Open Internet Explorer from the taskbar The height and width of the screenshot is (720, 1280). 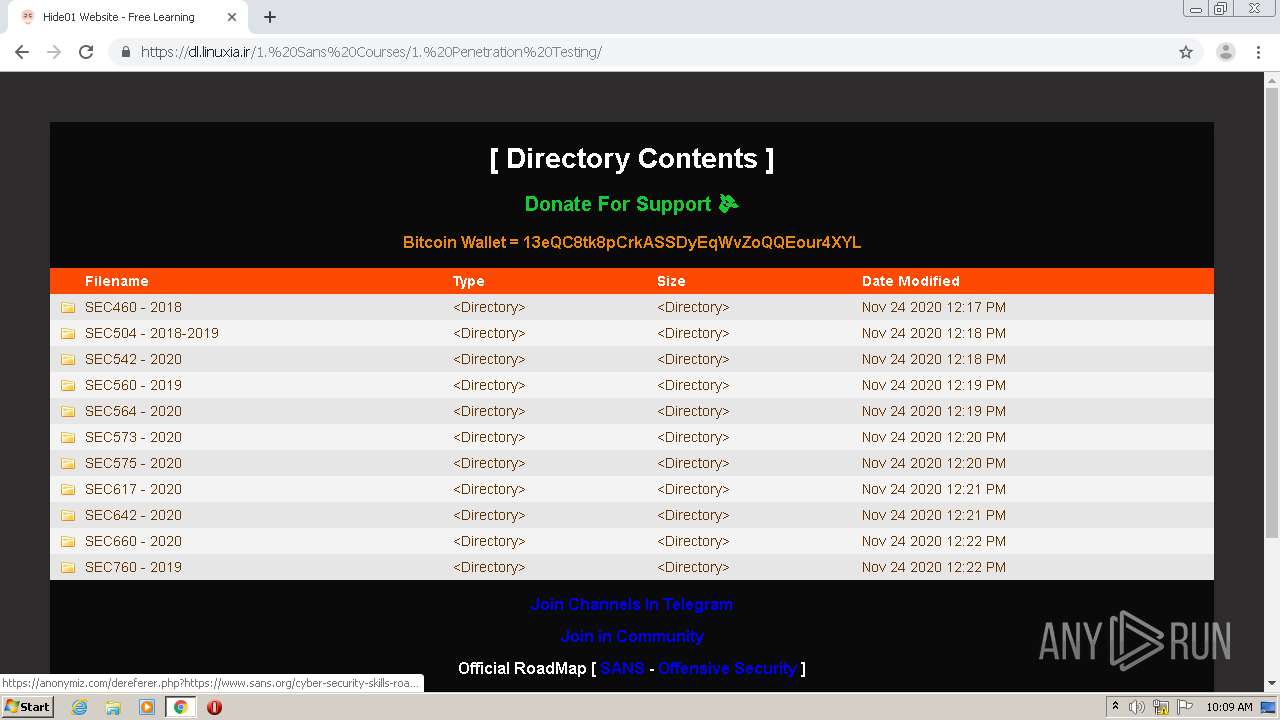point(79,707)
